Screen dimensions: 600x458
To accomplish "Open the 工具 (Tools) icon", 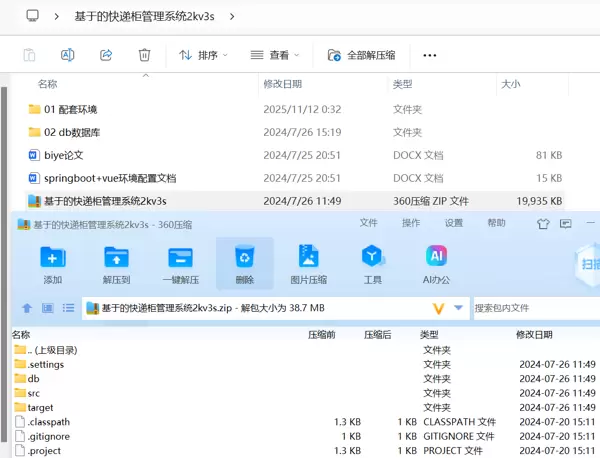I will pyautogui.click(x=372, y=264).
